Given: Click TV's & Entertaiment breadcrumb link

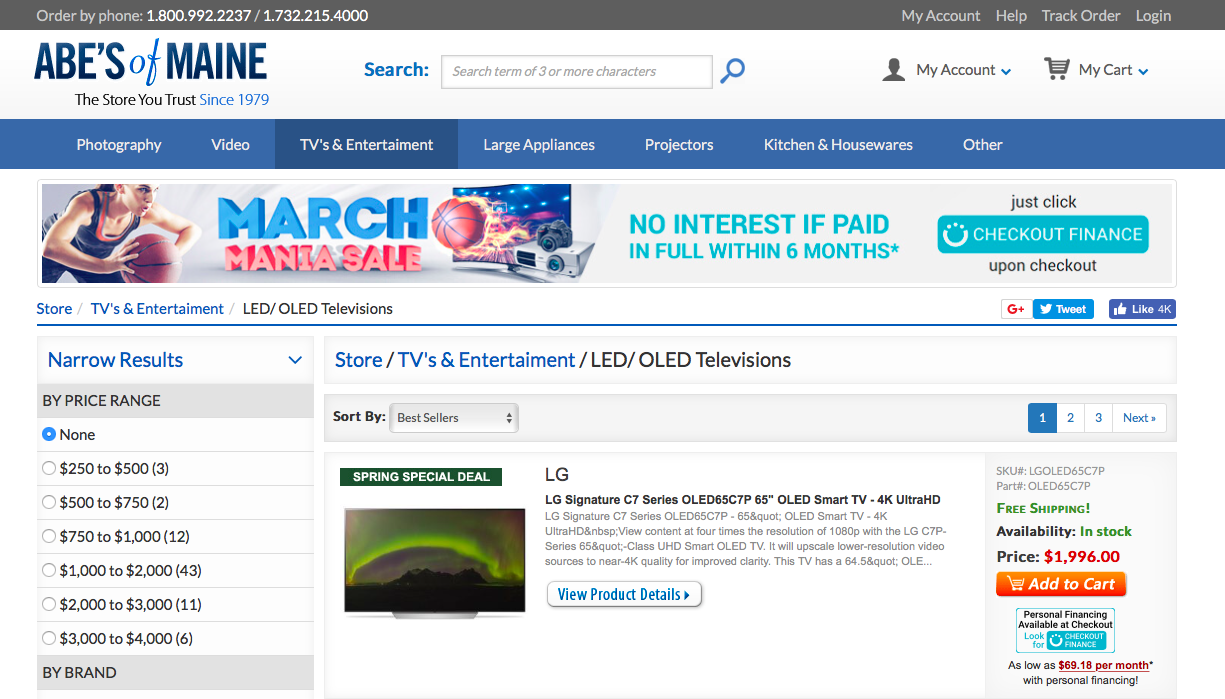Looking at the screenshot, I should [157, 309].
